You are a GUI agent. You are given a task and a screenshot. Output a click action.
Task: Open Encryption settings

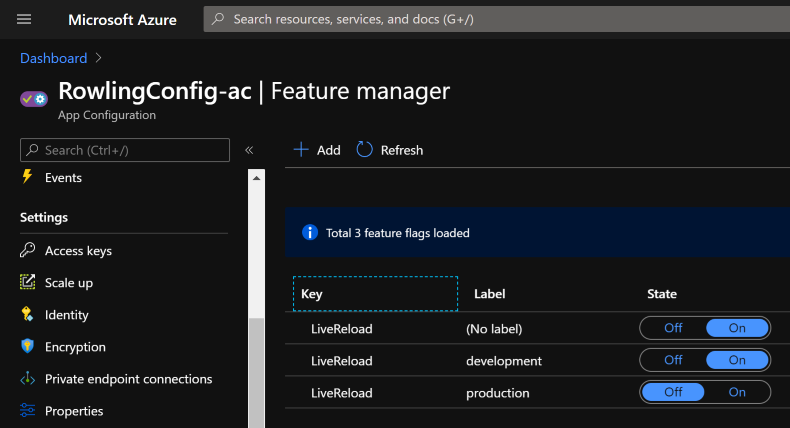point(75,347)
